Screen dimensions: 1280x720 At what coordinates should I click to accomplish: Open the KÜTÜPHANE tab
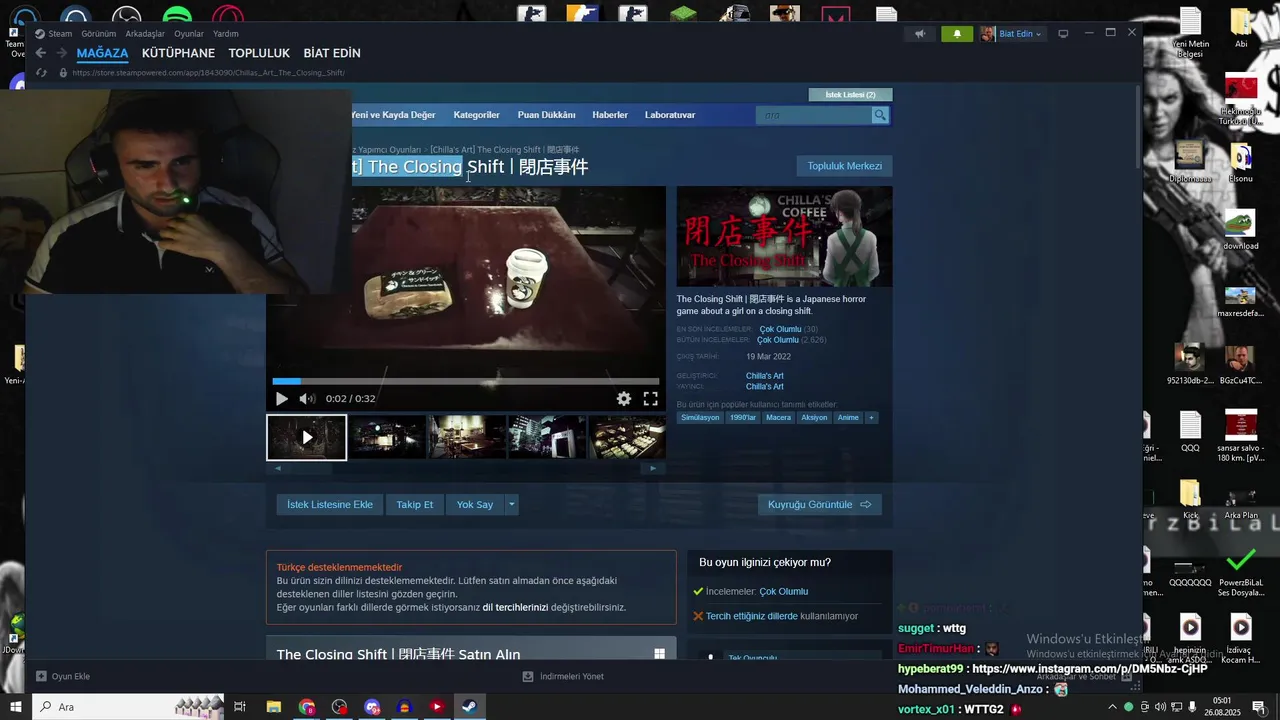coord(178,53)
